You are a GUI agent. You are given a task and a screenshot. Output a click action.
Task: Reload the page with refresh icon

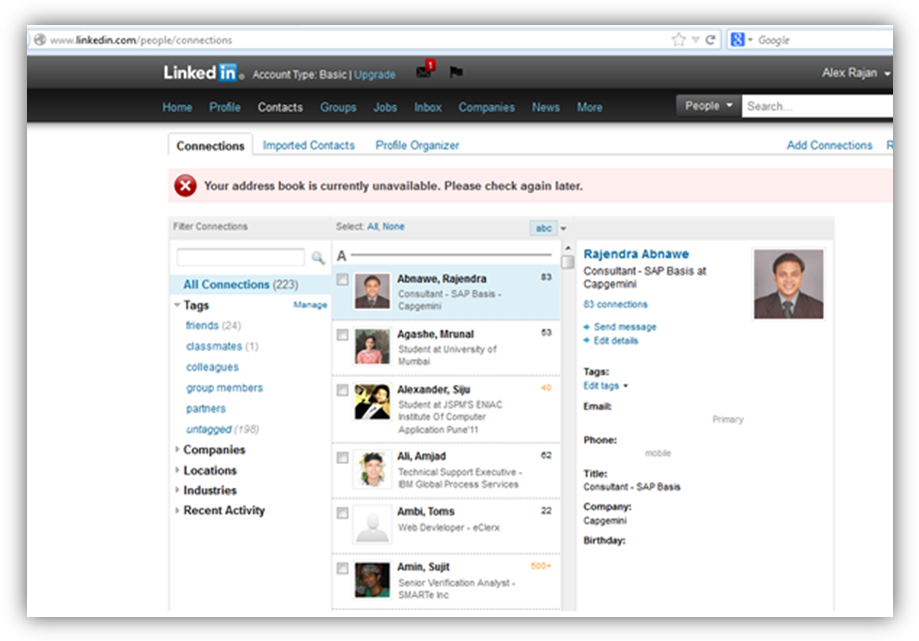click(x=710, y=40)
